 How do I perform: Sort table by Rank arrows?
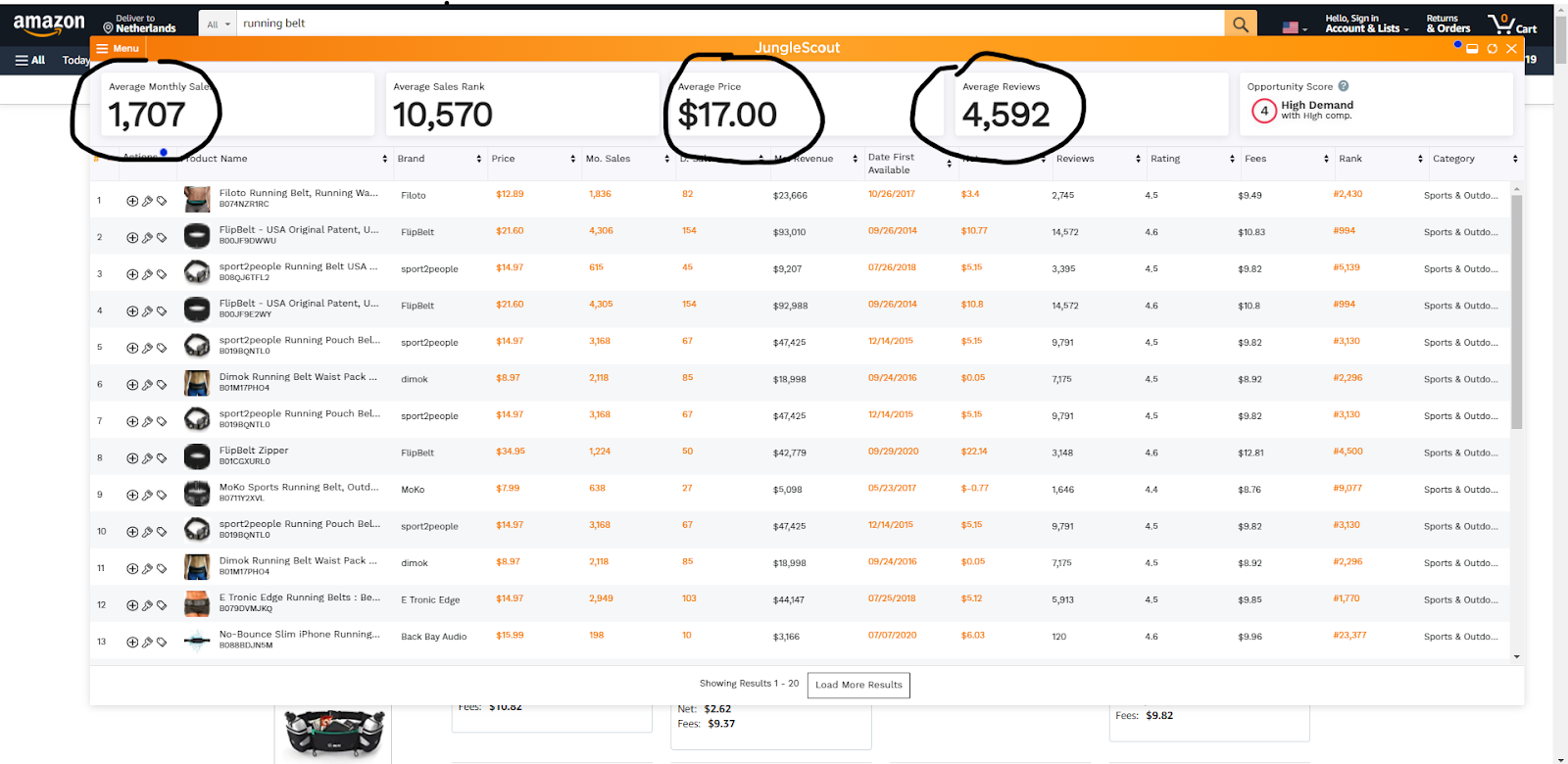[x=1420, y=159]
